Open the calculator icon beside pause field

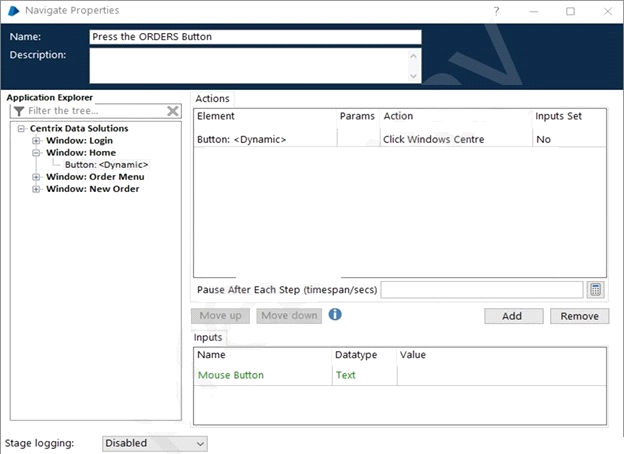595,290
